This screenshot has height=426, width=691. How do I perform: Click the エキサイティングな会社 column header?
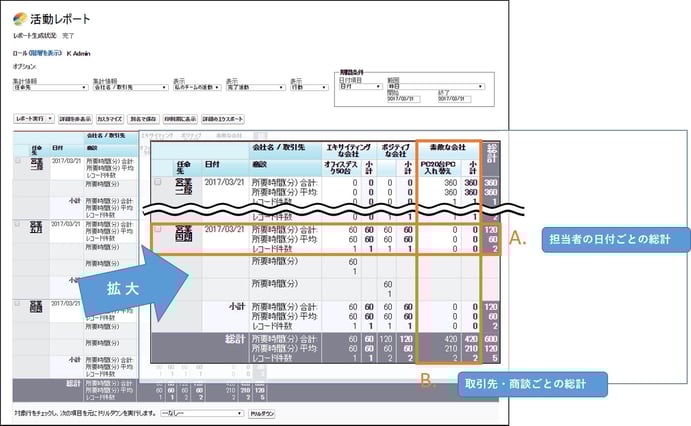[x=349, y=150]
